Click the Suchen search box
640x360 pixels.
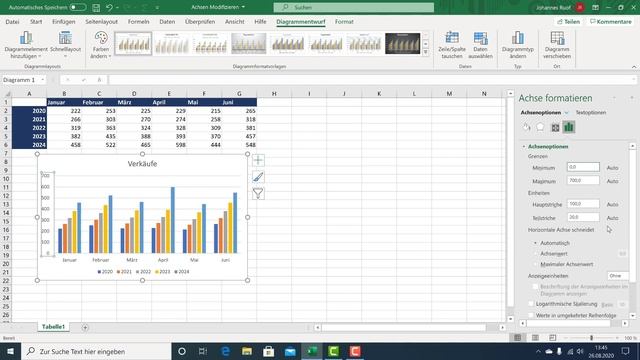(x=354, y=7)
